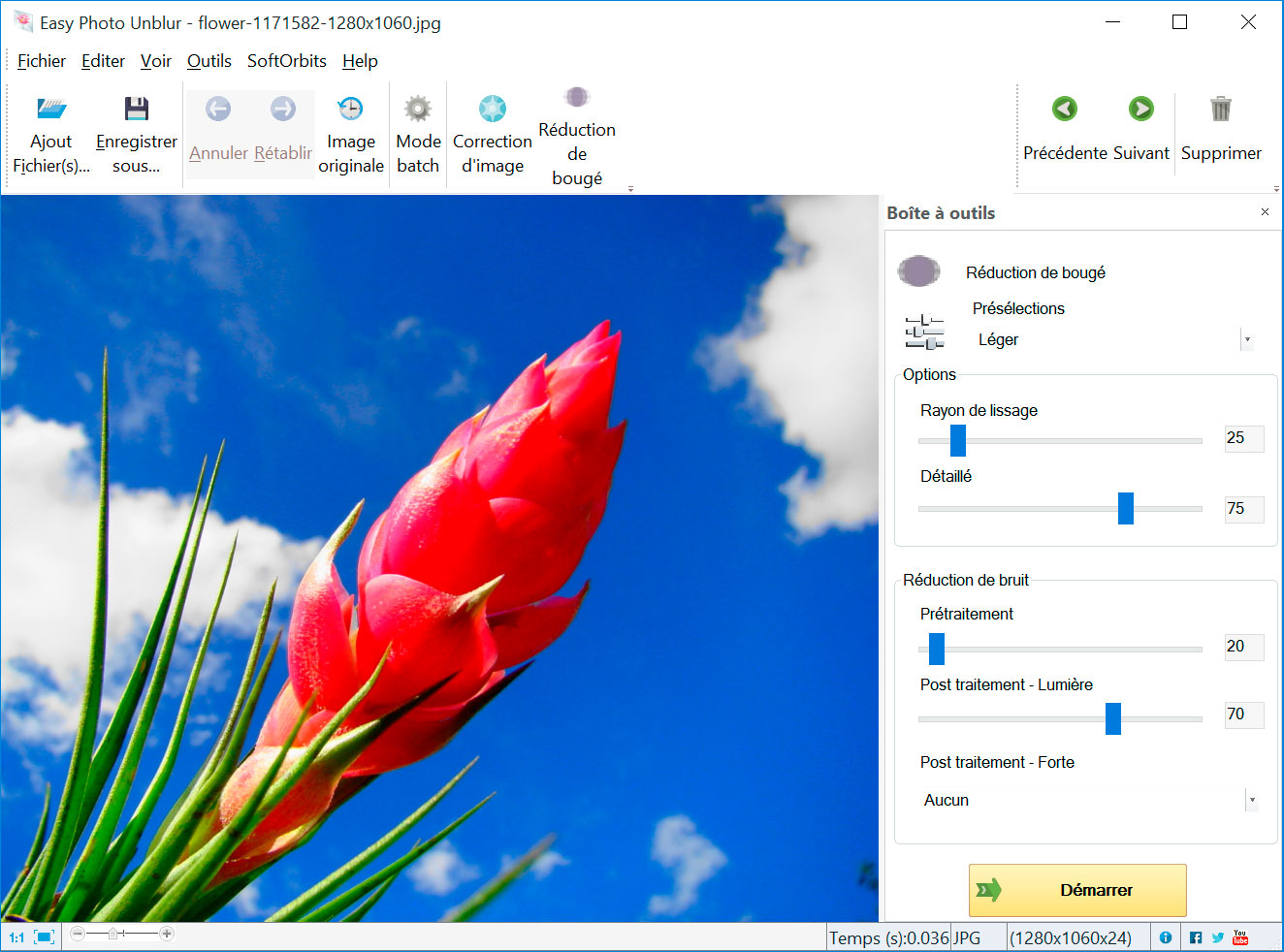The height and width of the screenshot is (952, 1284).
Task: Click the Ajout Fichier(s) add files icon
Action: pyautogui.click(x=51, y=110)
